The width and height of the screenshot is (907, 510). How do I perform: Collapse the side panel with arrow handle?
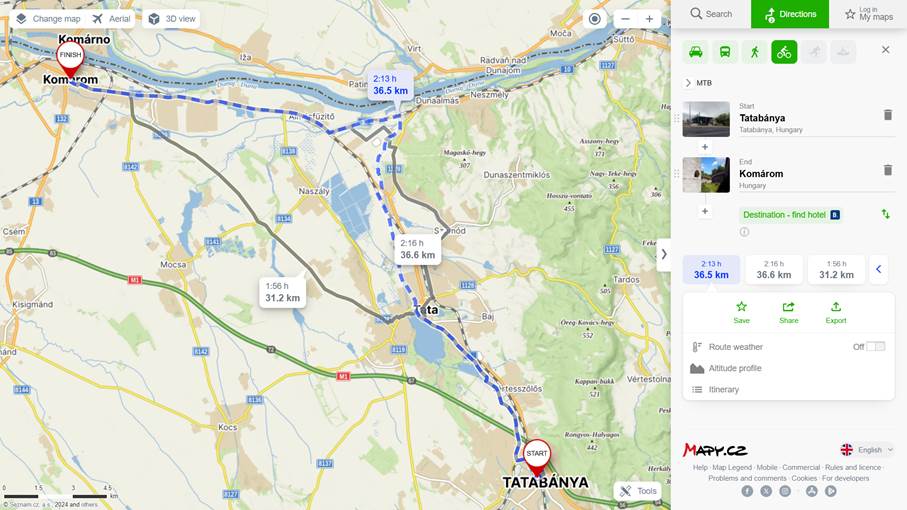click(x=663, y=254)
